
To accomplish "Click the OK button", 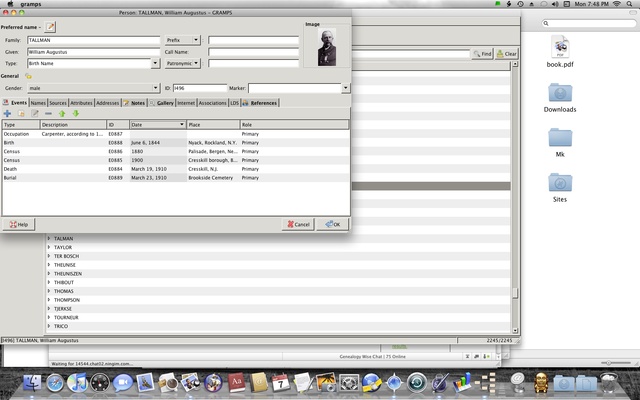I will click(x=333, y=224).
